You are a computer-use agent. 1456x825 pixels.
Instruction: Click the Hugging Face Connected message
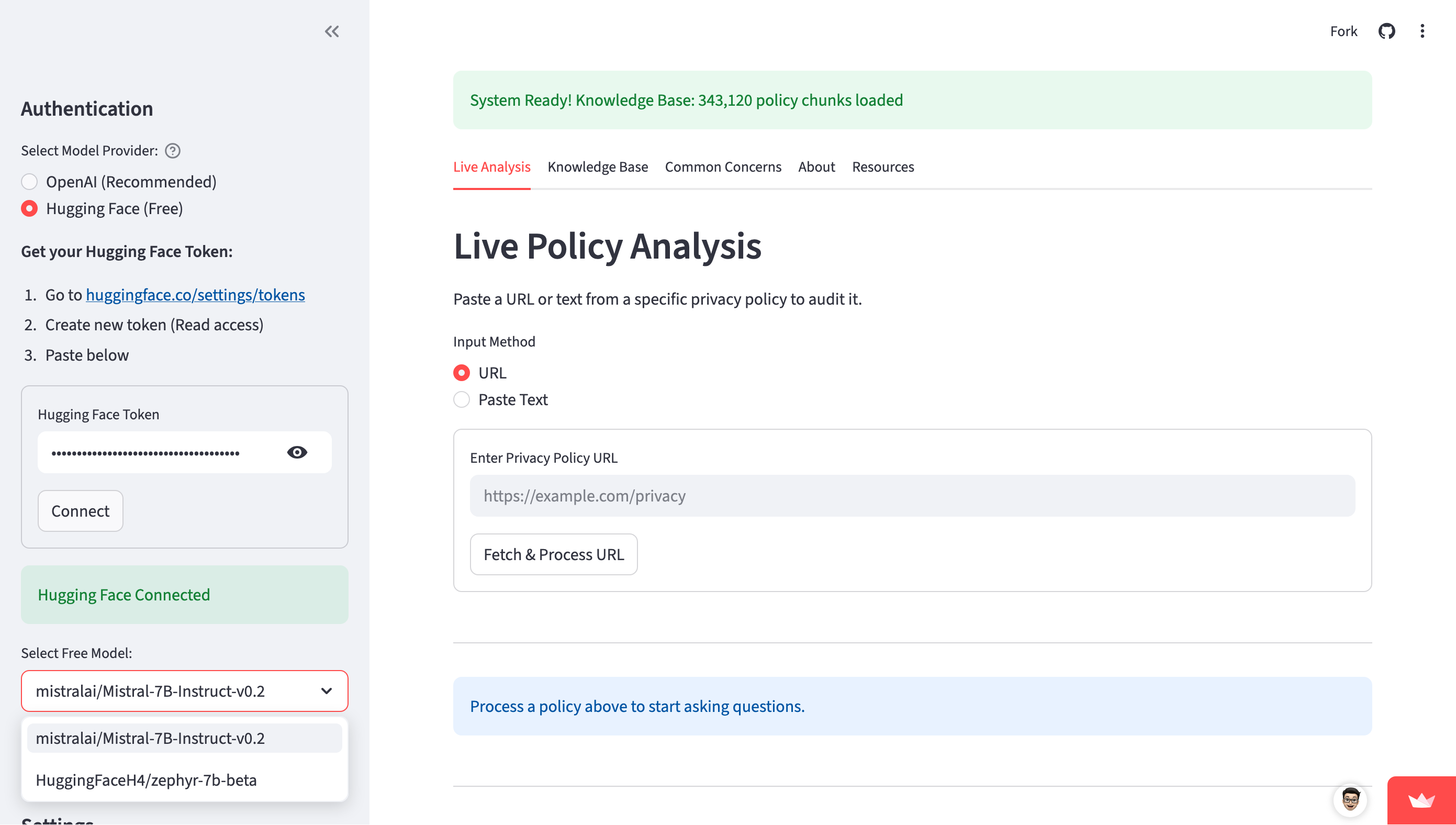coord(185,594)
